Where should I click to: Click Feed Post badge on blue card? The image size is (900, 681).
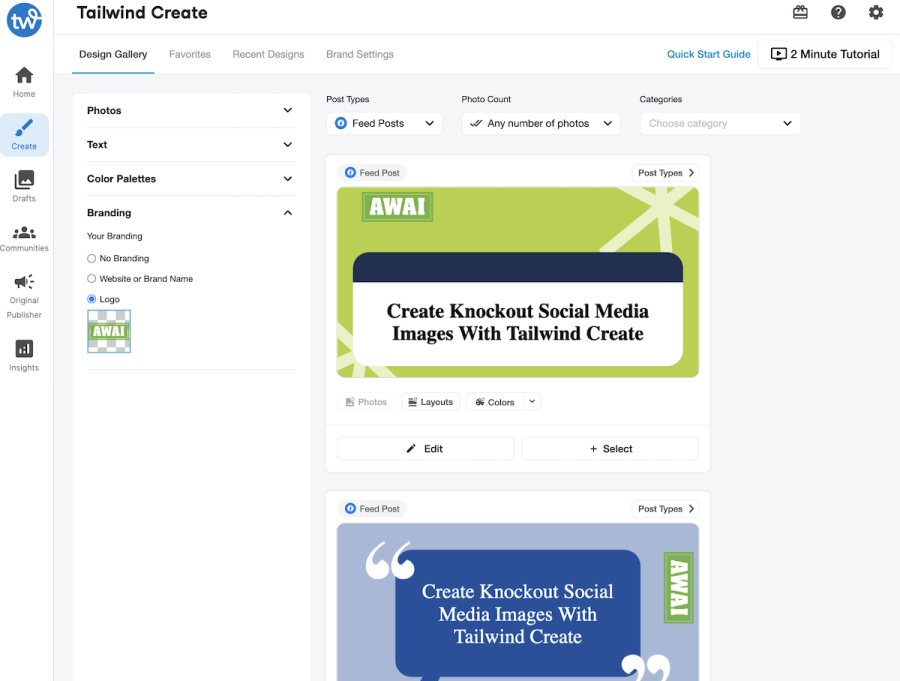372,509
